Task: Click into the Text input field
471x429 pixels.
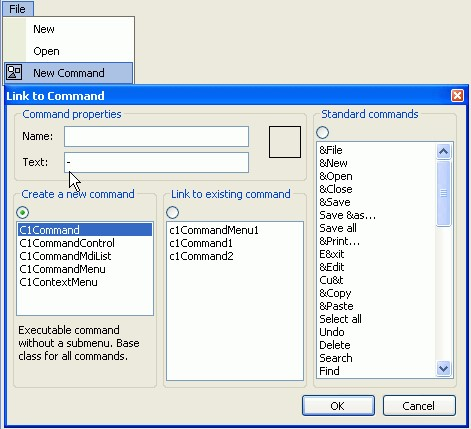Action: 156,162
